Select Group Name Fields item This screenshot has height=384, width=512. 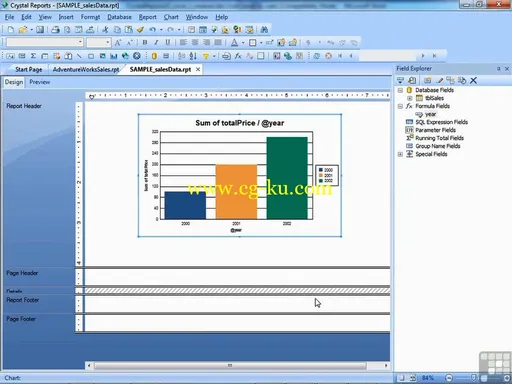coord(438,146)
